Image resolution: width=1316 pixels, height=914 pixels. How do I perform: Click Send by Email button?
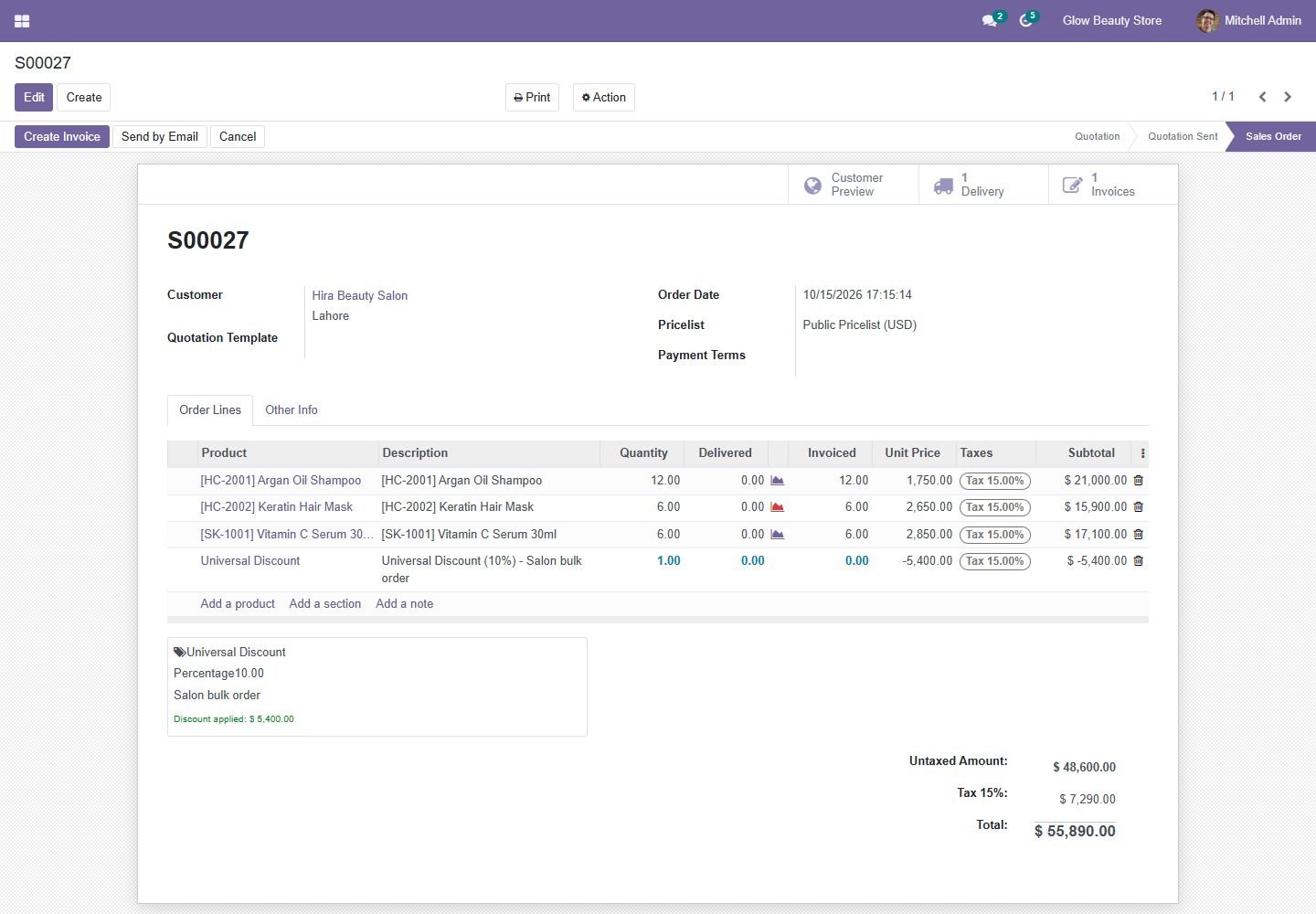point(160,136)
